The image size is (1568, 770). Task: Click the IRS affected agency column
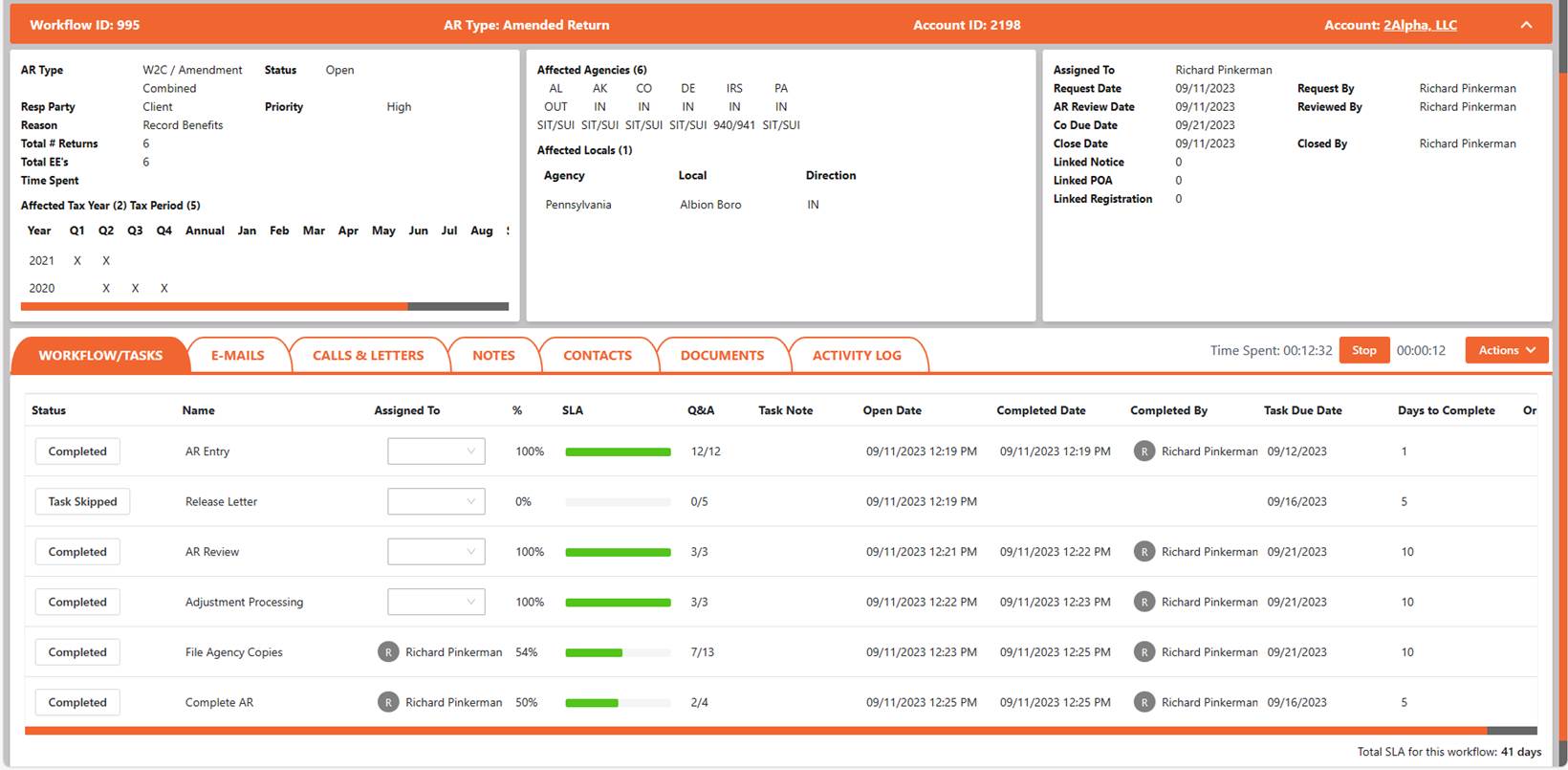tap(734, 106)
